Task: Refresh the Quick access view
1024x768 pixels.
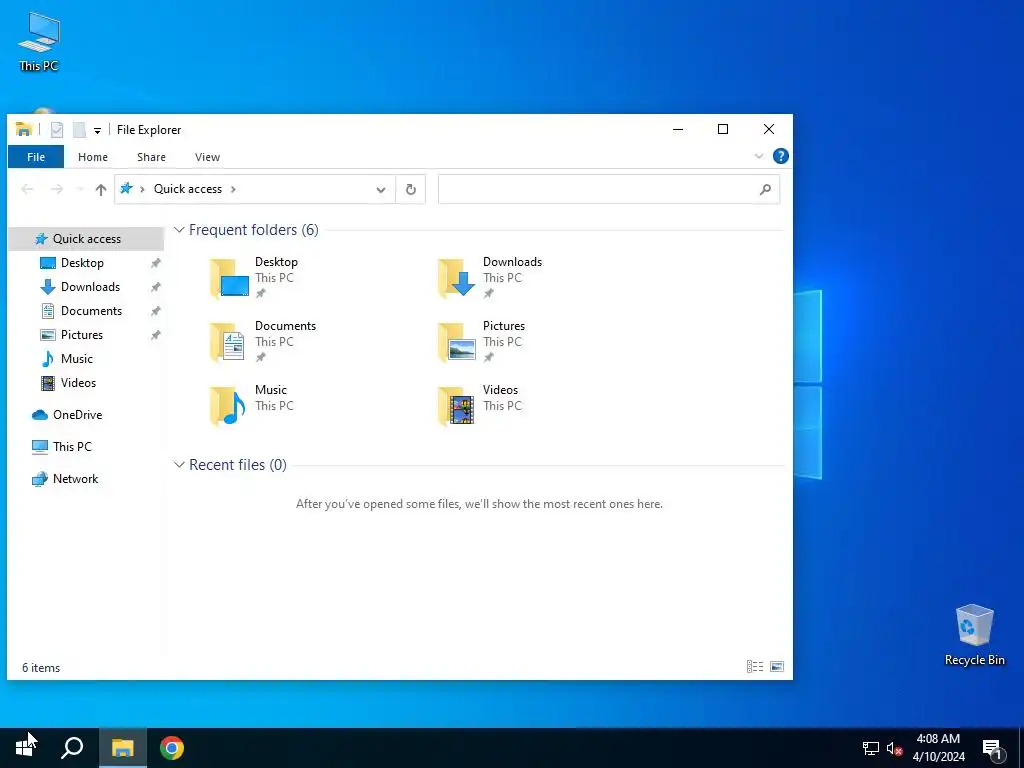Action: point(411,189)
